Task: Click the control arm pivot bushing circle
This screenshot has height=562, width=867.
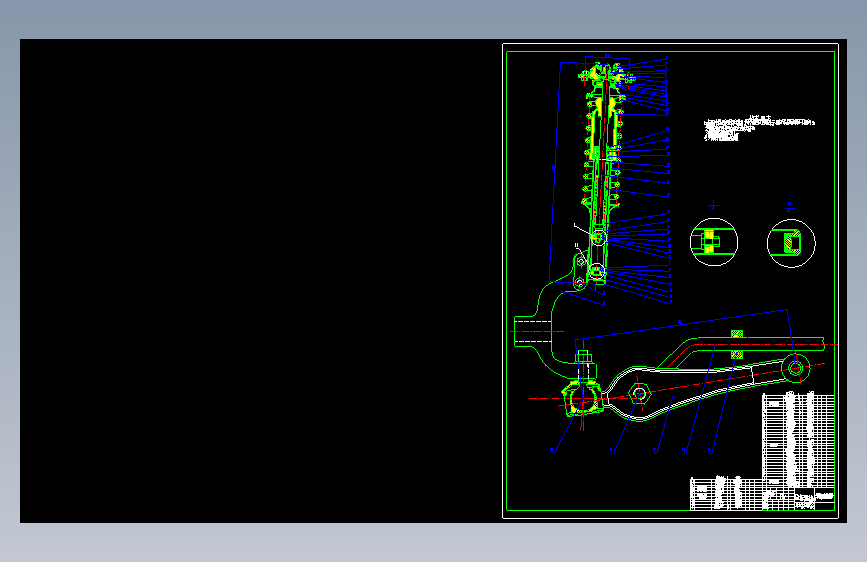Action: click(x=796, y=368)
